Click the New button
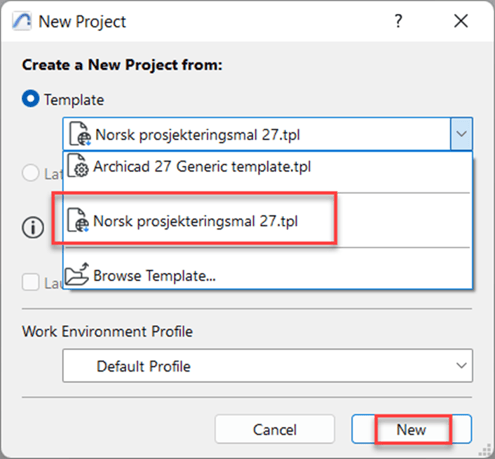The image size is (495, 459). 412,429
